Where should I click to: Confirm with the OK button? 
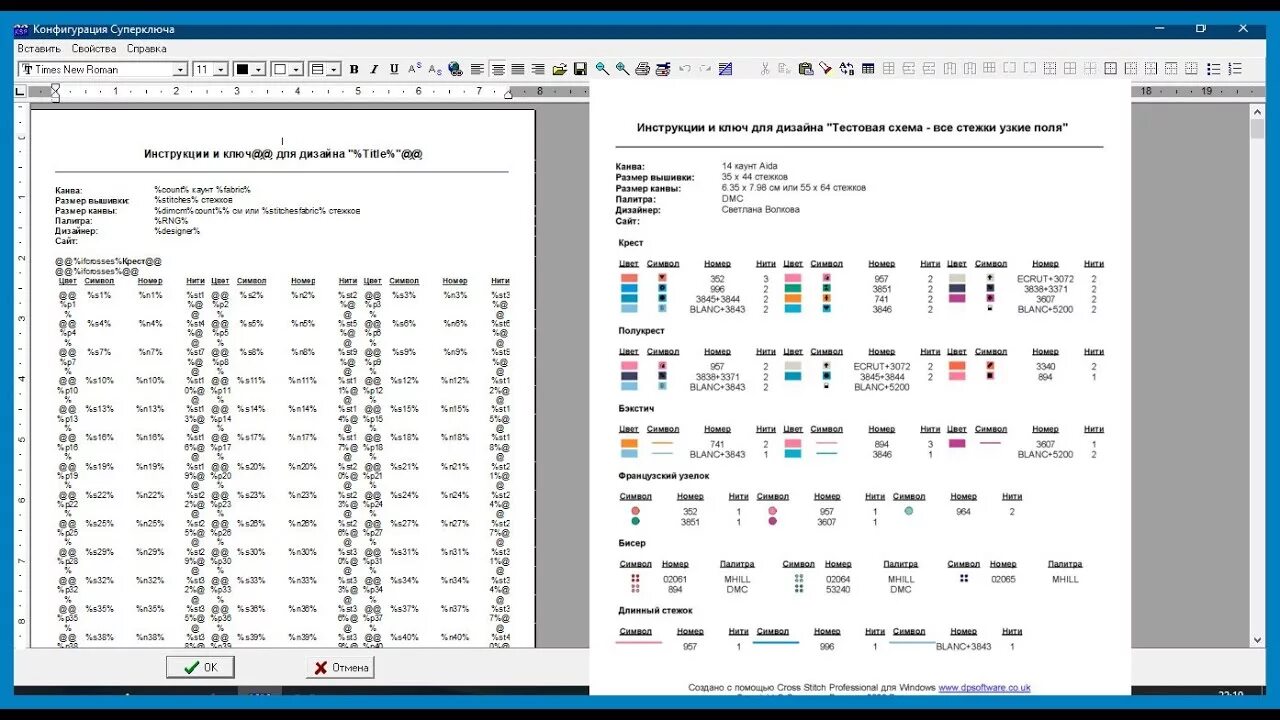[200, 667]
